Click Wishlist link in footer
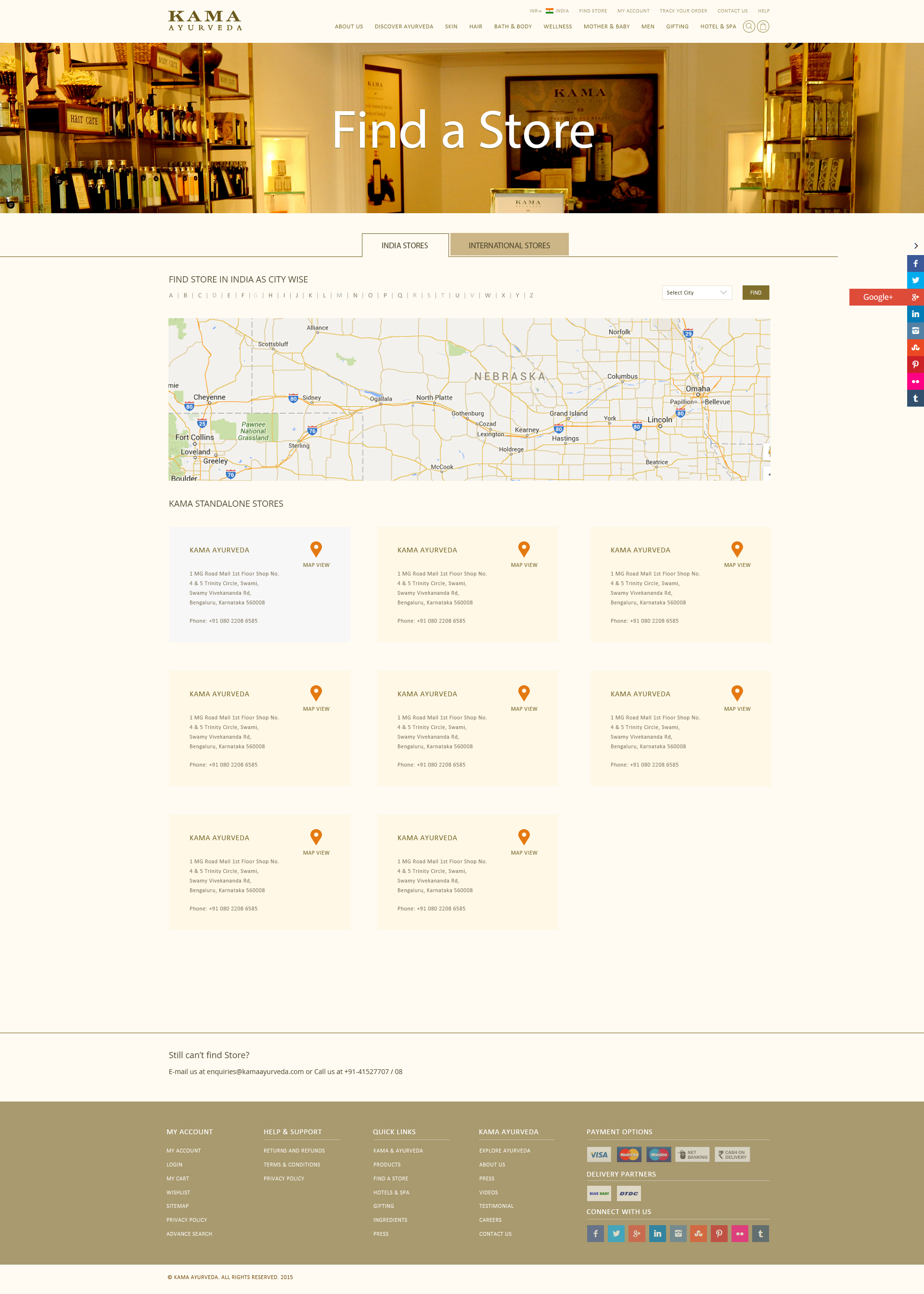 point(178,1192)
